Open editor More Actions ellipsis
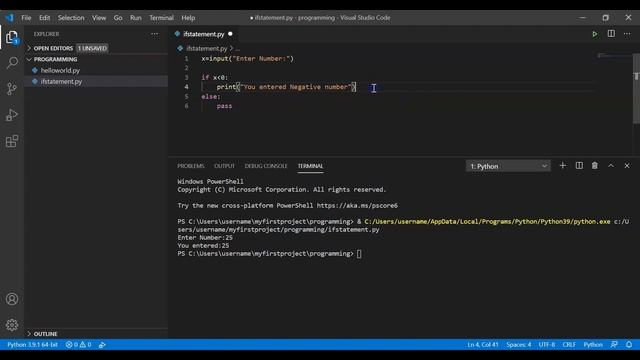The width and height of the screenshot is (640, 360). tap(627, 34)
